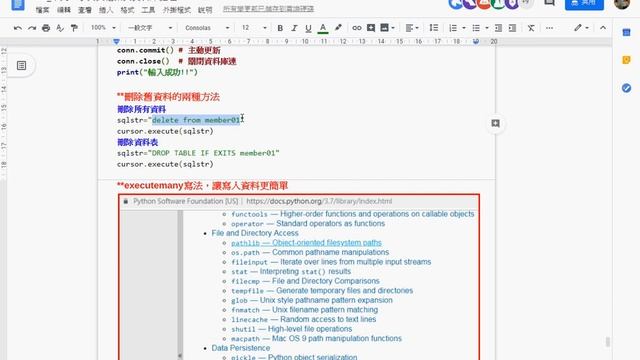Click the blue right indent marker on ruler
This screenshot has height=360, width=640.
click(476, 41)
